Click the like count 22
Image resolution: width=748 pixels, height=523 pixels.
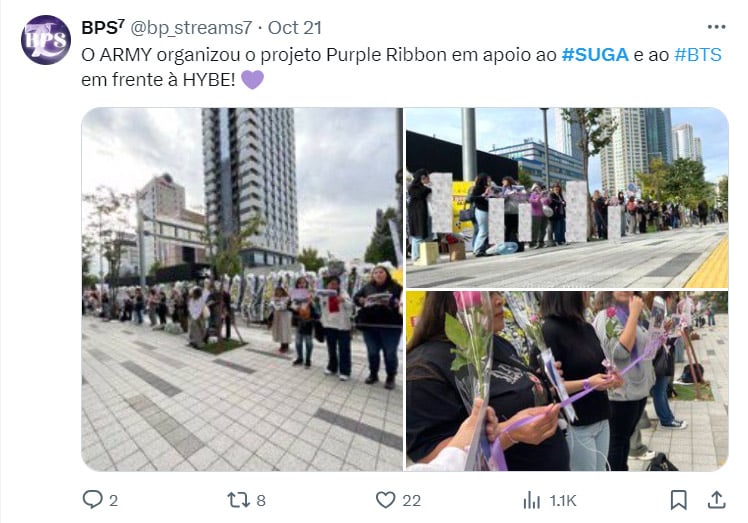click(x=411, y=501)
